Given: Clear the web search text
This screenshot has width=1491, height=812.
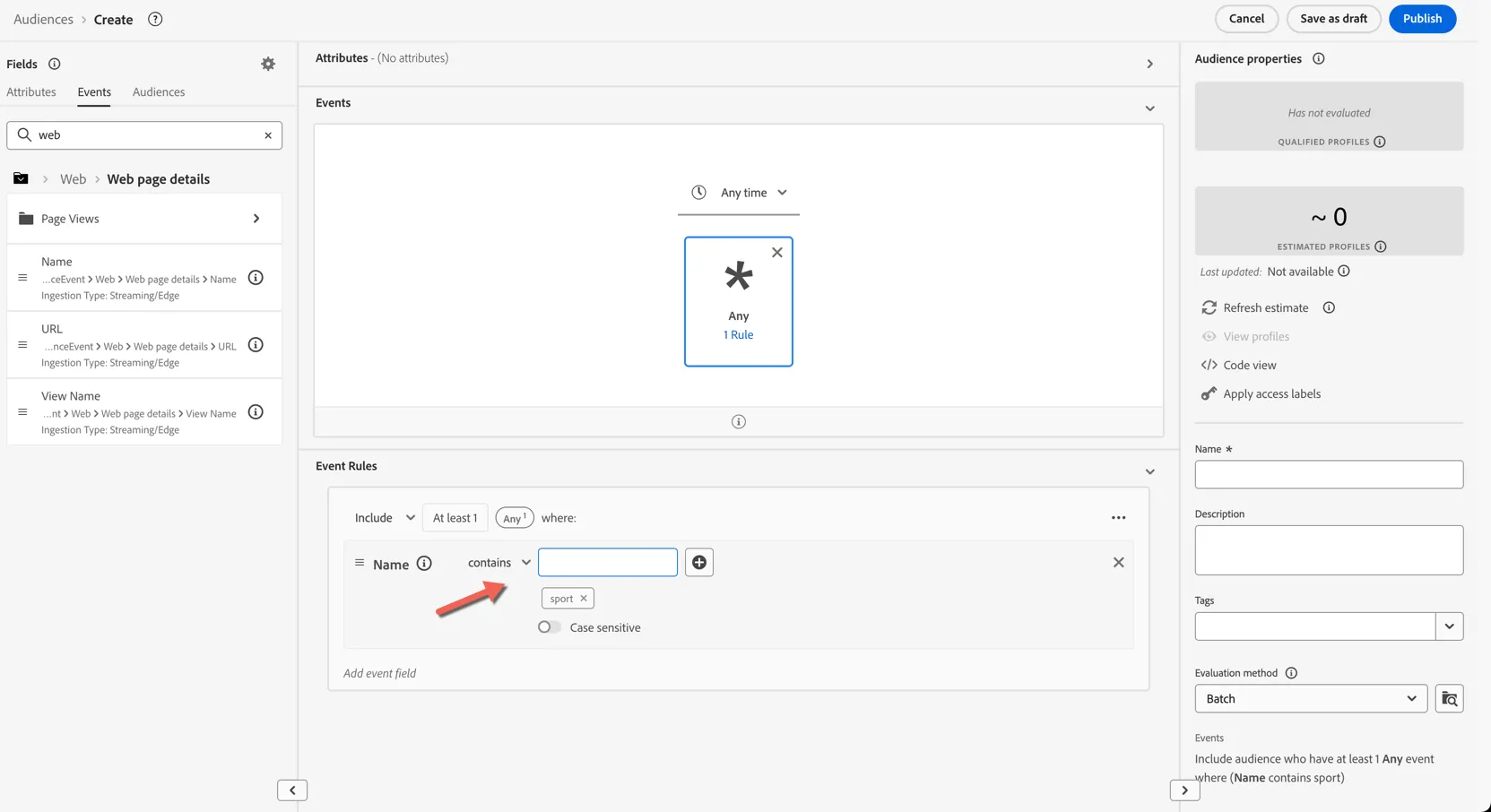Looking at the screenshot, I should [268, 135].
